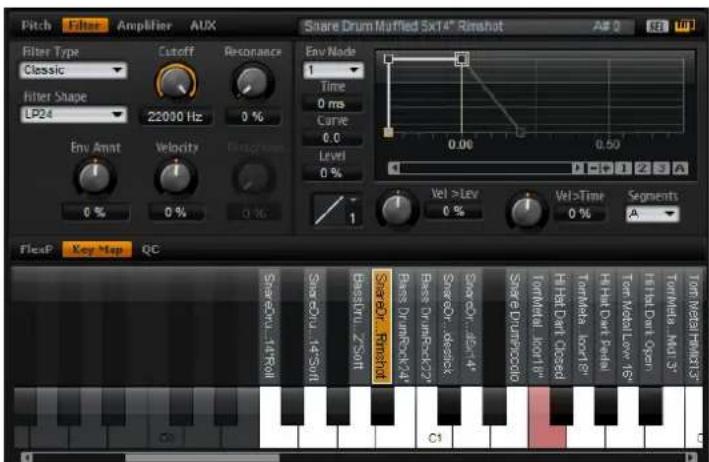The width and height of the screenshot is (709, 462).
Task: Select the SnareDru 14" Soft zone
Action: point(314,327)
